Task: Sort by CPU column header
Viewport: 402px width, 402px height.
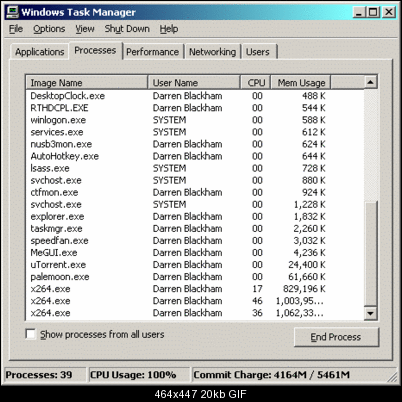Action: [256, 83]
